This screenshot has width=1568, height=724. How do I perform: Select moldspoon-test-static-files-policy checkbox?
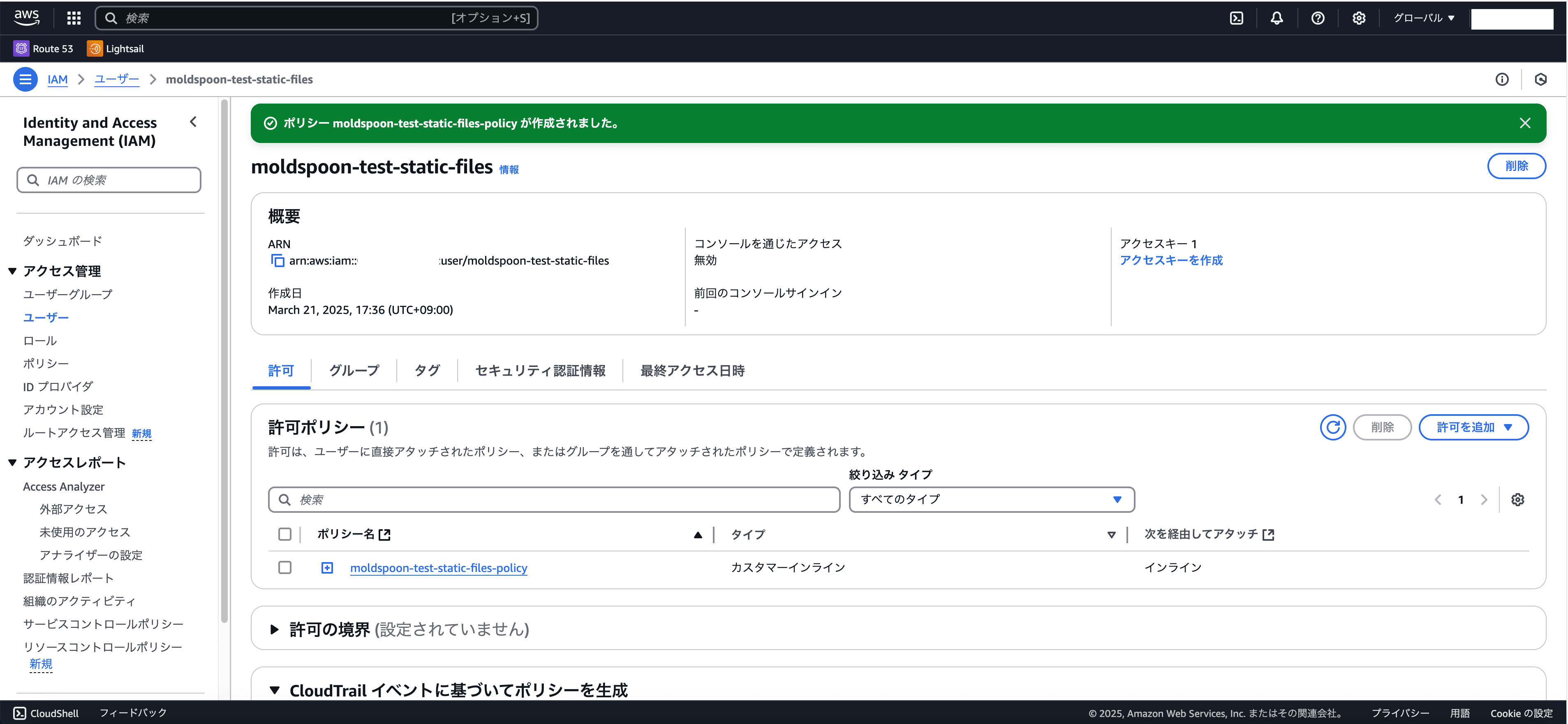tap(284, 567)
